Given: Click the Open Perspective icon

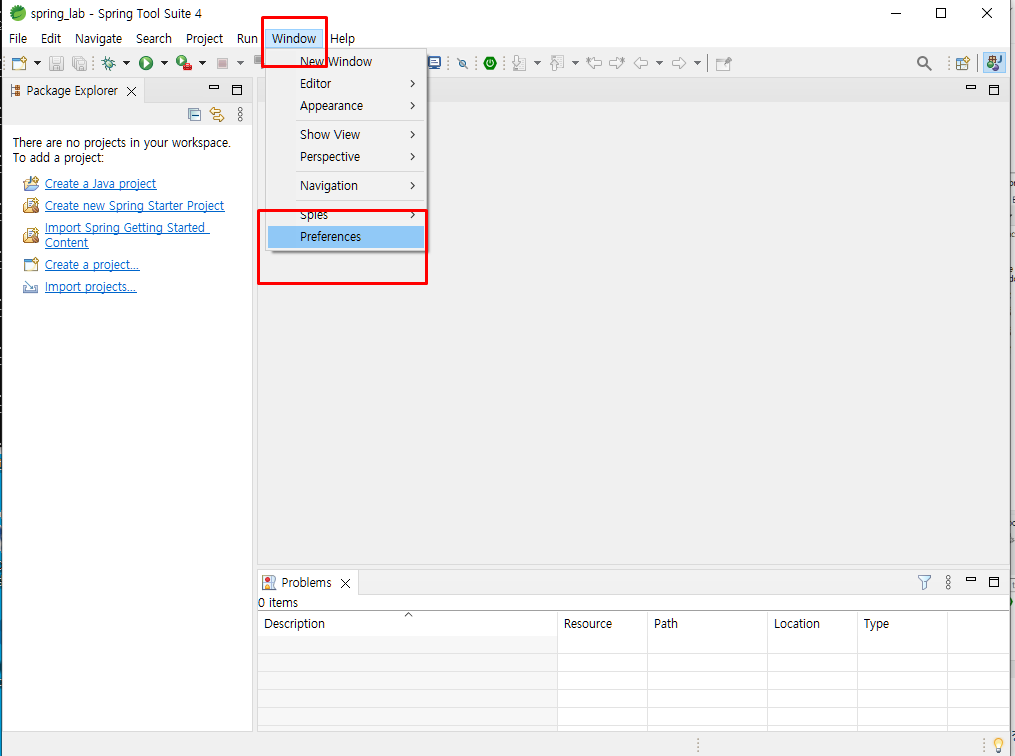Looking at the screenshot, I should [963, 63].
